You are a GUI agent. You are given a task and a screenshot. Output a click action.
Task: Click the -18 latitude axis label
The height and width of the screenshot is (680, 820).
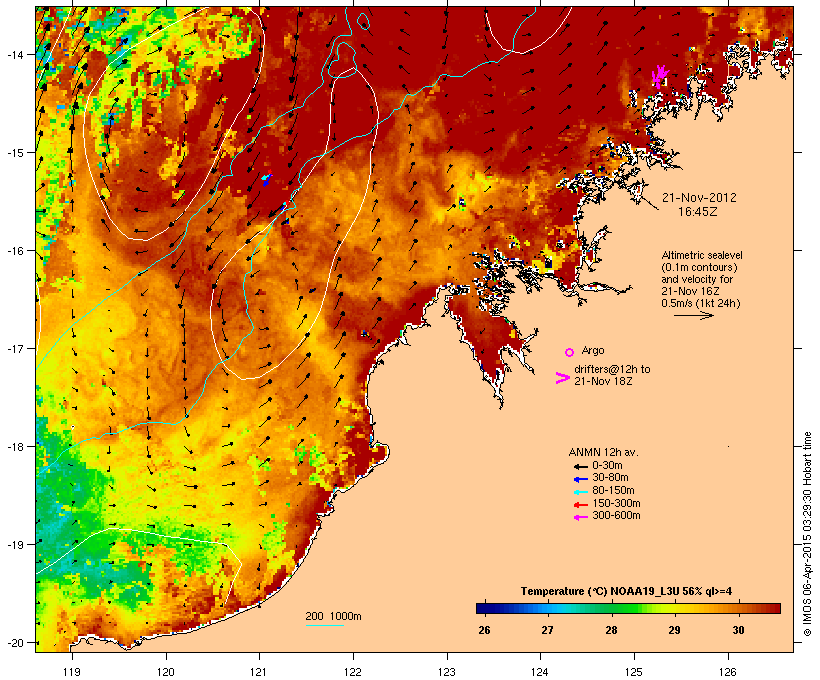point(14,447)
